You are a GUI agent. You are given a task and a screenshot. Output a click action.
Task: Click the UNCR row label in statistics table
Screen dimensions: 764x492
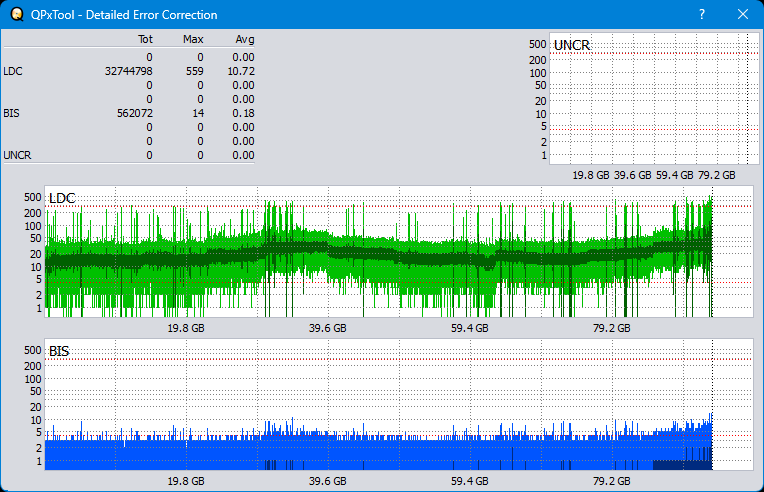point(17,155)
